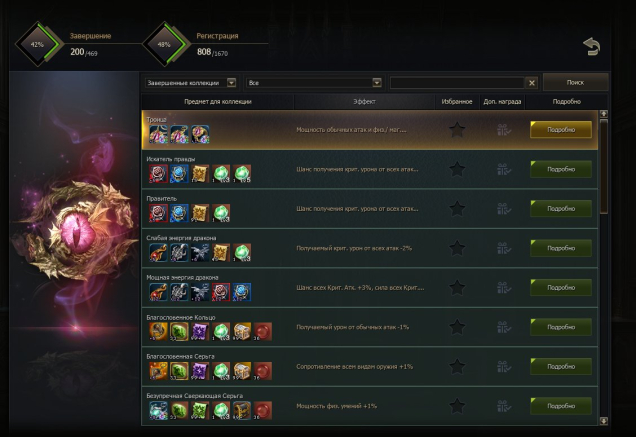Screen dimensions: 636x437
Task: Click bonus reward gift icon in Троица row
Action: pos(503,130)
